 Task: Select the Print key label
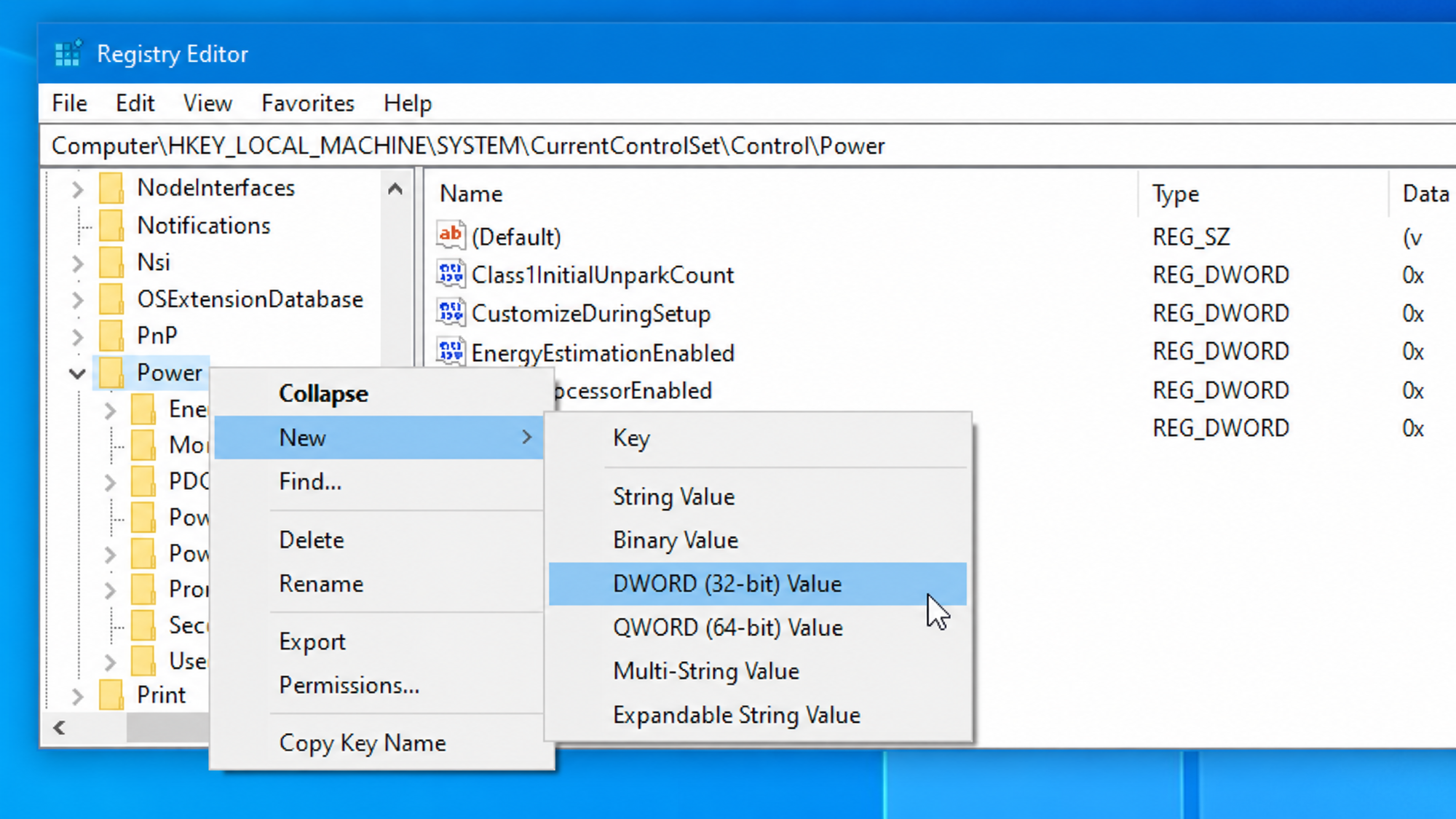[x=161, y=695]
